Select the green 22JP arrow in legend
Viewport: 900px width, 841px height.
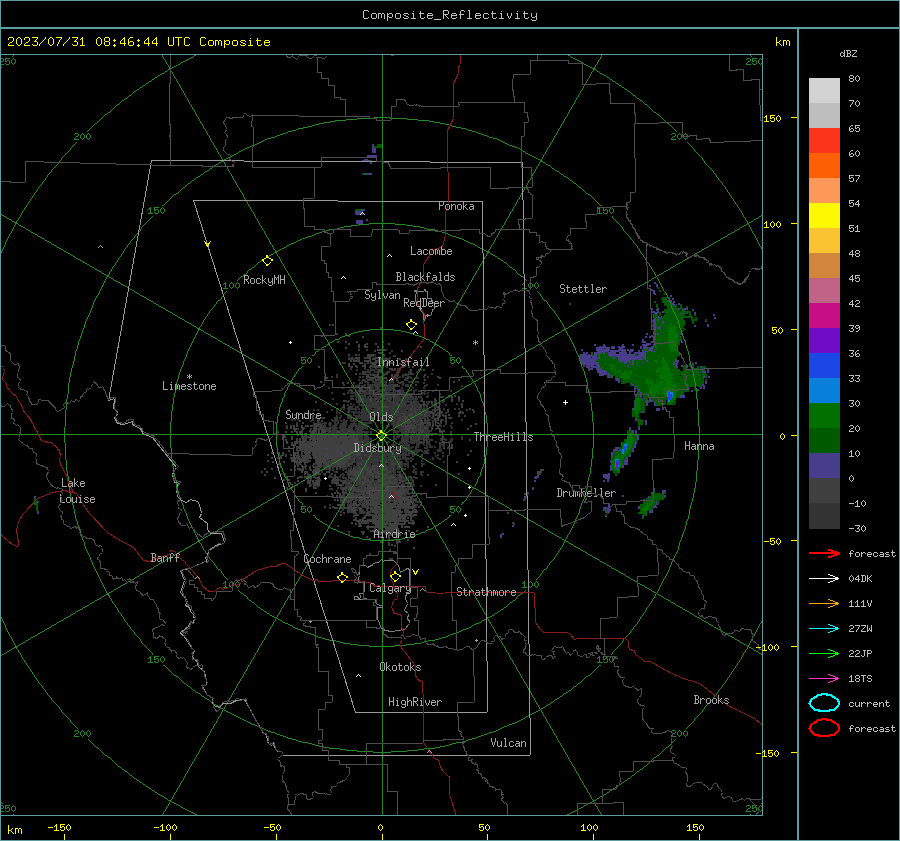[824, 653]
